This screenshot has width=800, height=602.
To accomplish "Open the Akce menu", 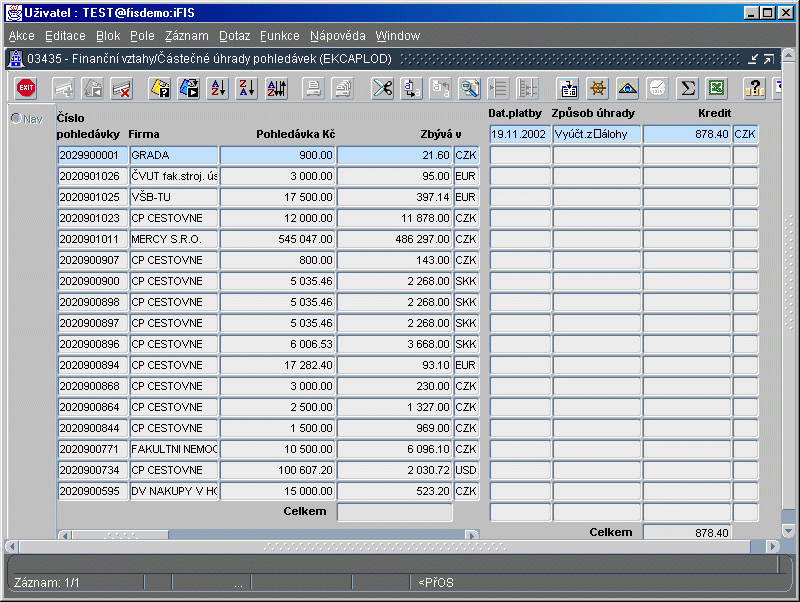I will click(x=21, y=36).
